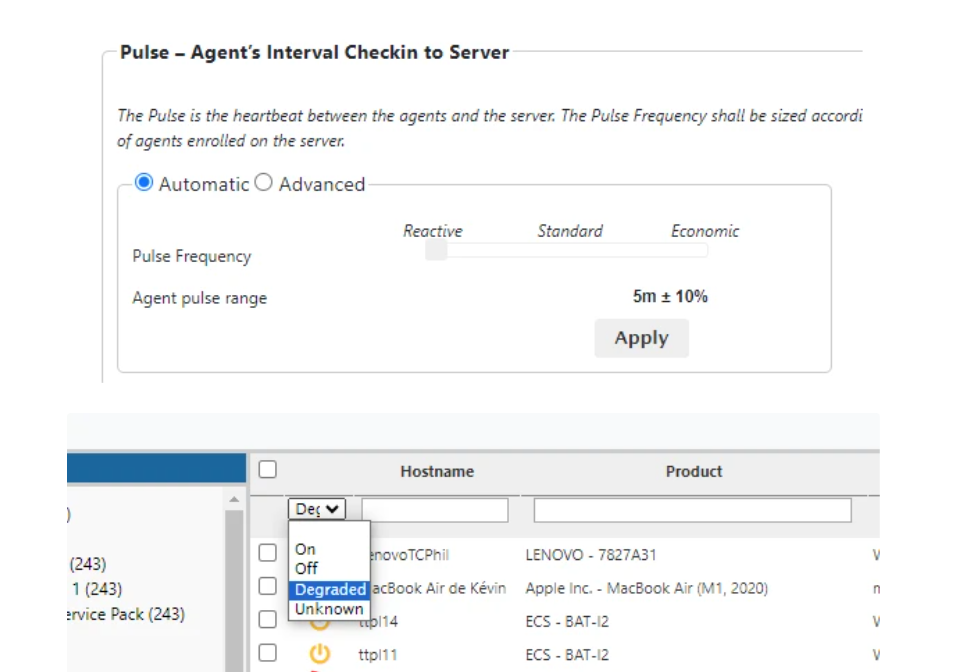The image size is (953, 672).
Task: Select the Automatic radio button
Action: click(144, 183)
